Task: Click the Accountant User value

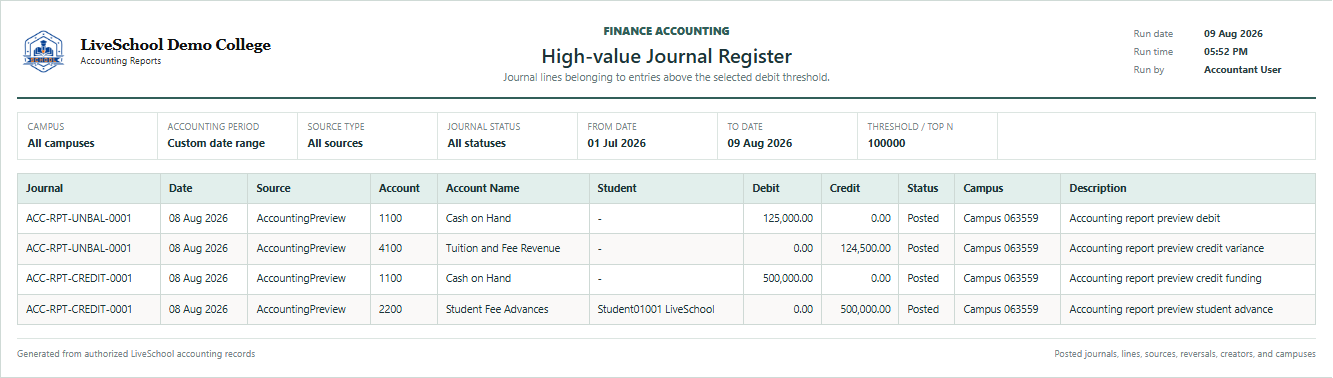Action: (1242, 70)
